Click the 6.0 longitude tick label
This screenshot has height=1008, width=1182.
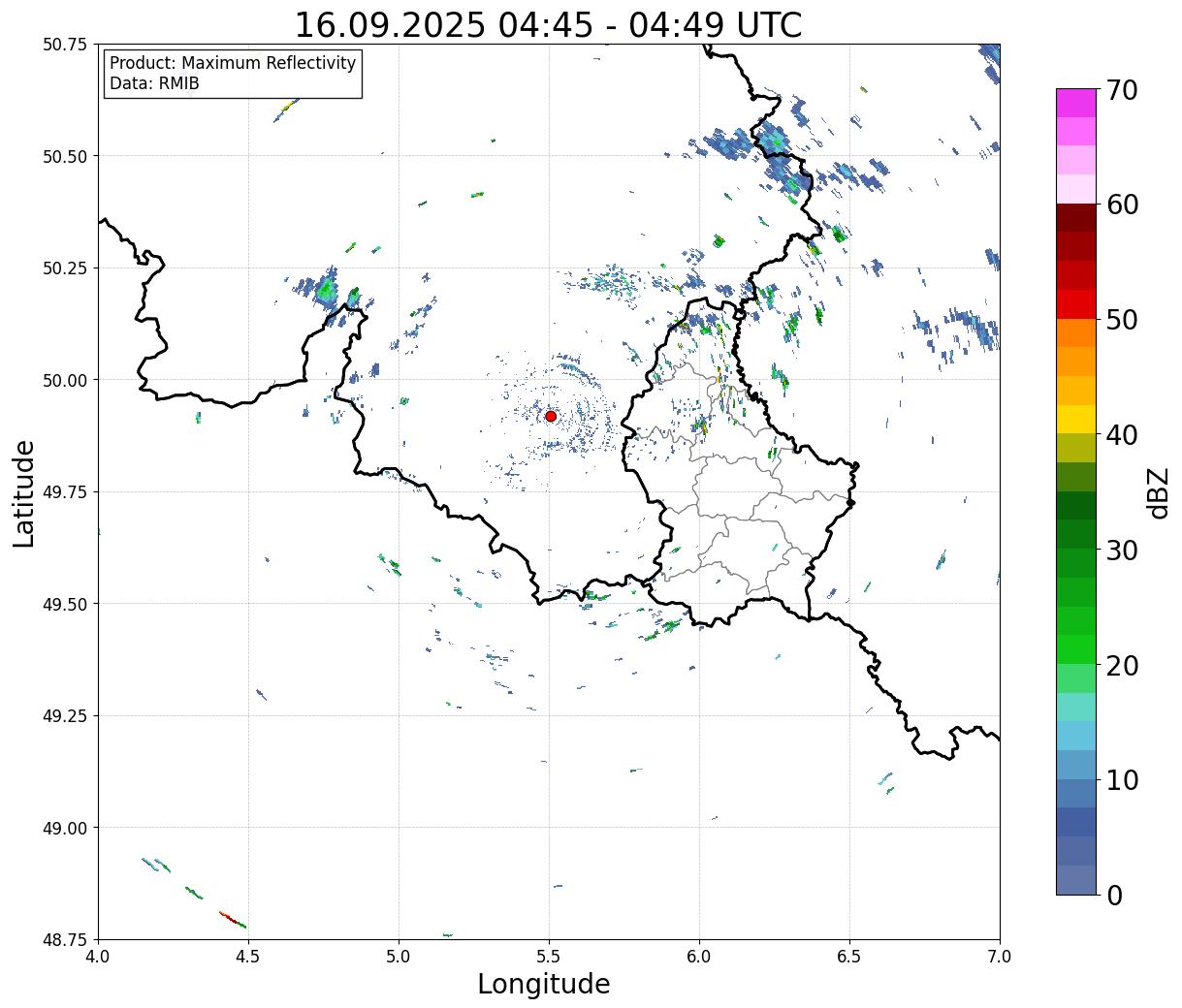click(x=699, y=957)
